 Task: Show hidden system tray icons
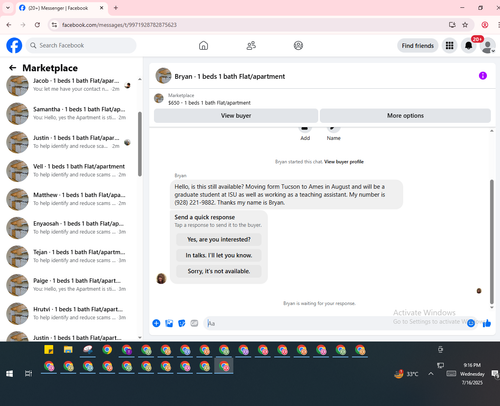click(431, 374)
